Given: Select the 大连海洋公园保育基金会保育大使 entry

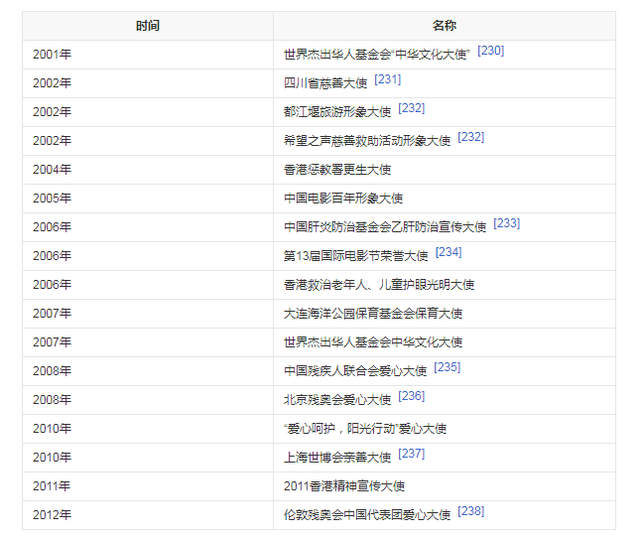Looking at the screenshot, I should tap(373, 313).
